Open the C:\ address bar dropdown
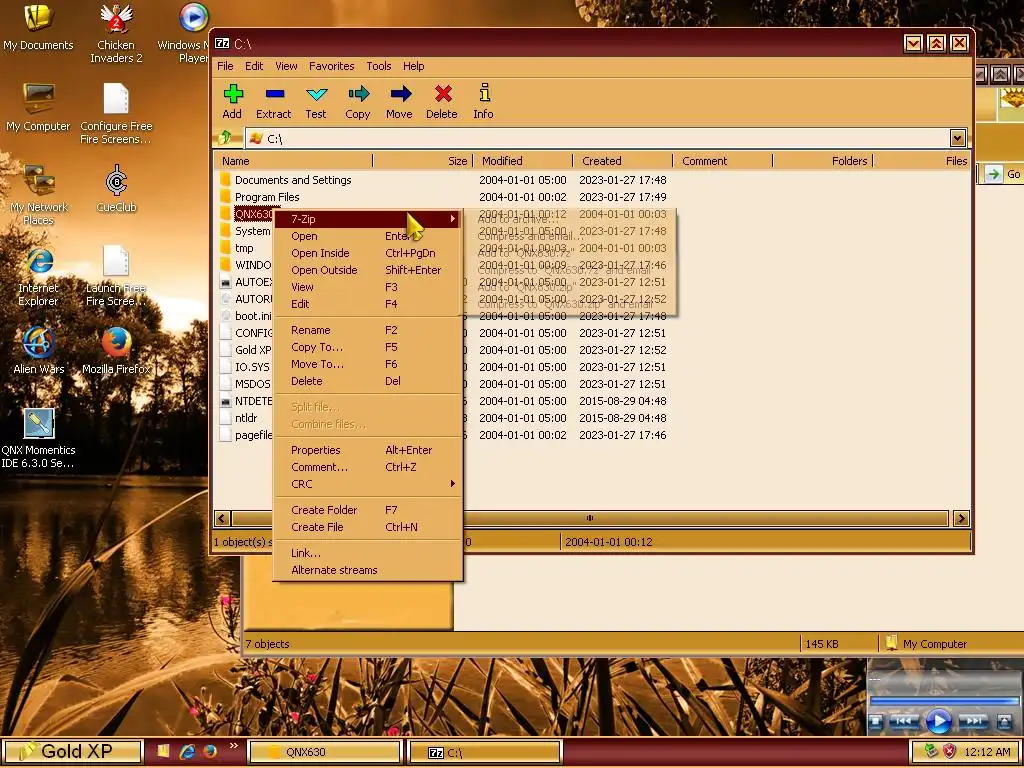This screenshot has width=1024, height=768. pos(957,138)
